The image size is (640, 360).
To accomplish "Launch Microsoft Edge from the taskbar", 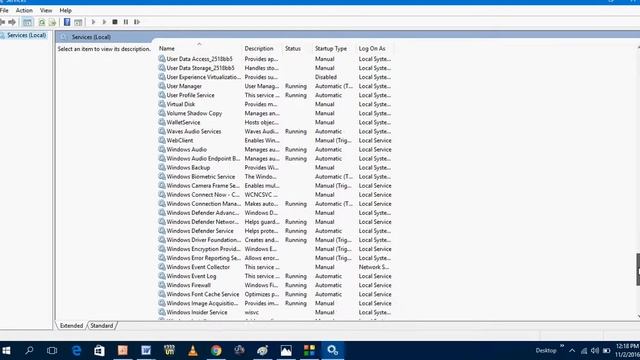I will 76,350.
